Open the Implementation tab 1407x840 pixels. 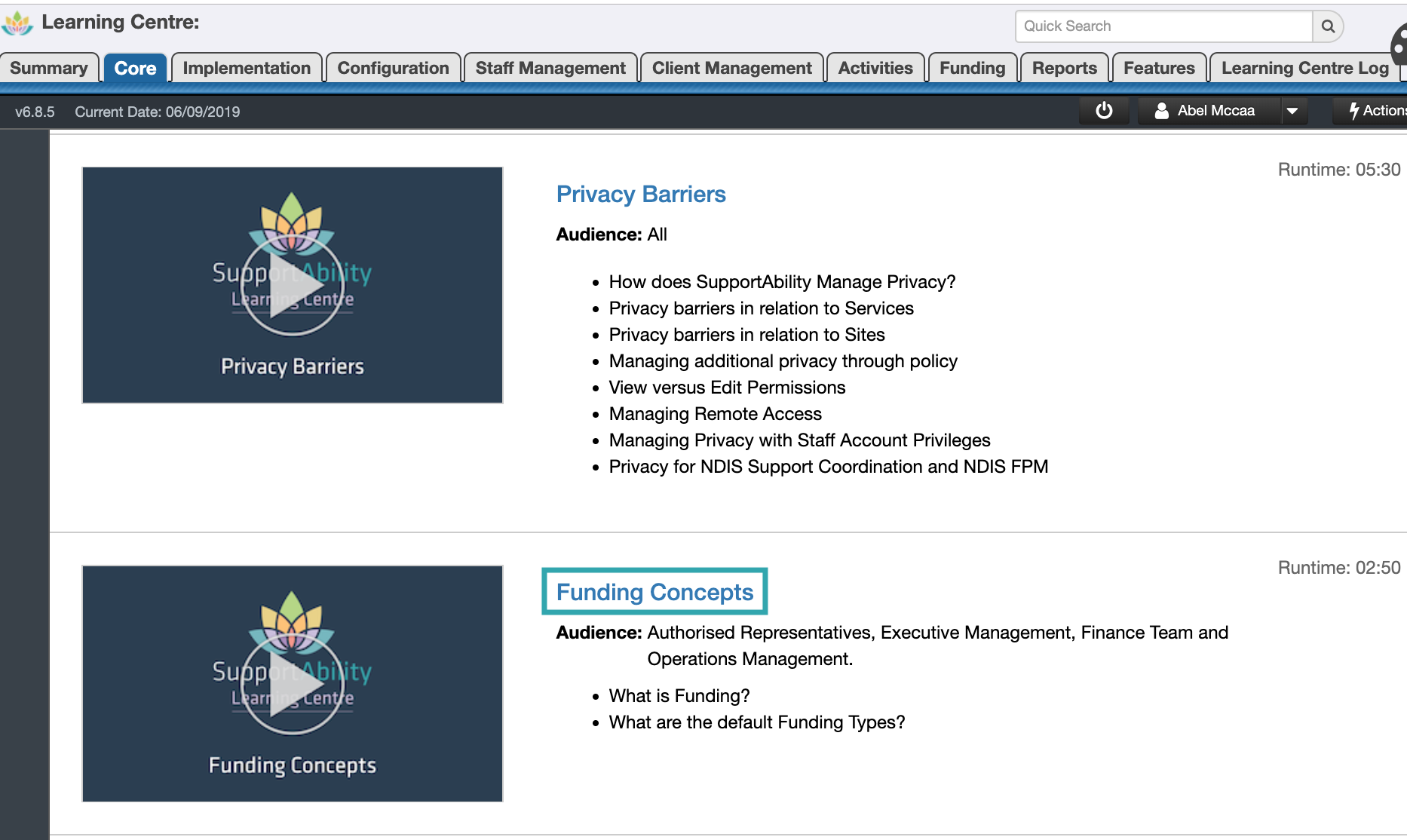[247, 67]
